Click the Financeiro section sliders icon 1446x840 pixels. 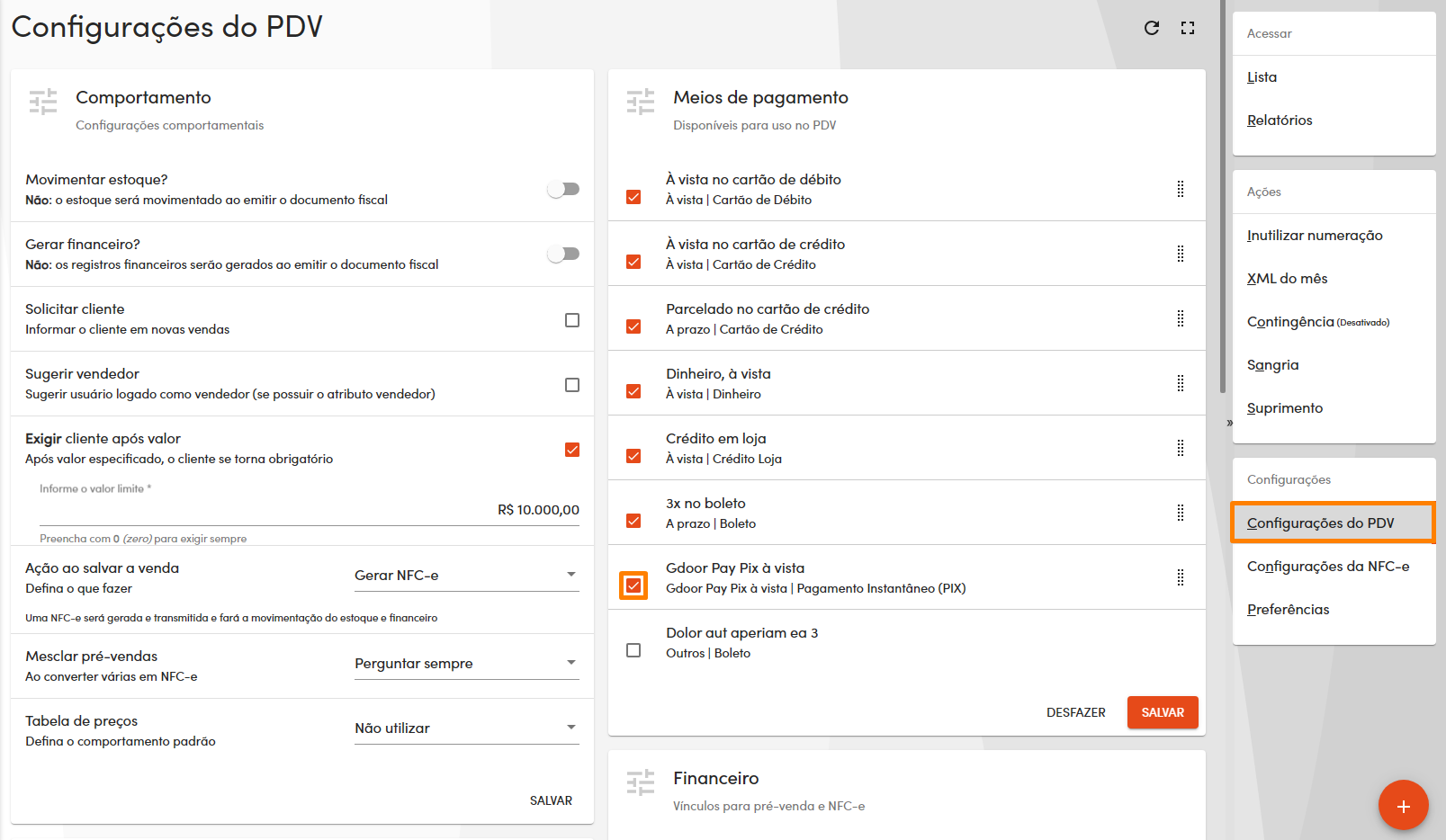point(641,782)
